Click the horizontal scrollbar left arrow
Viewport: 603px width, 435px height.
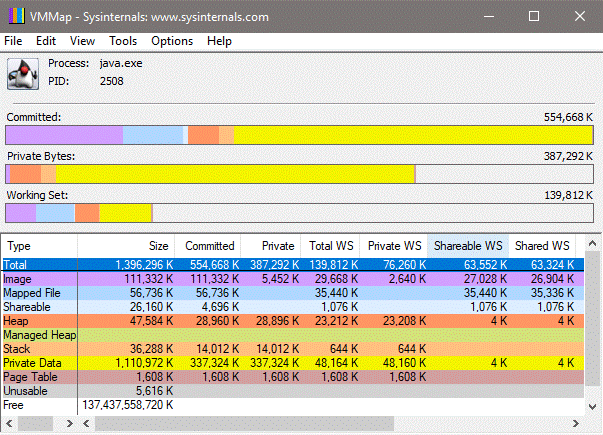pyautogui.click(x=9, y=425)
